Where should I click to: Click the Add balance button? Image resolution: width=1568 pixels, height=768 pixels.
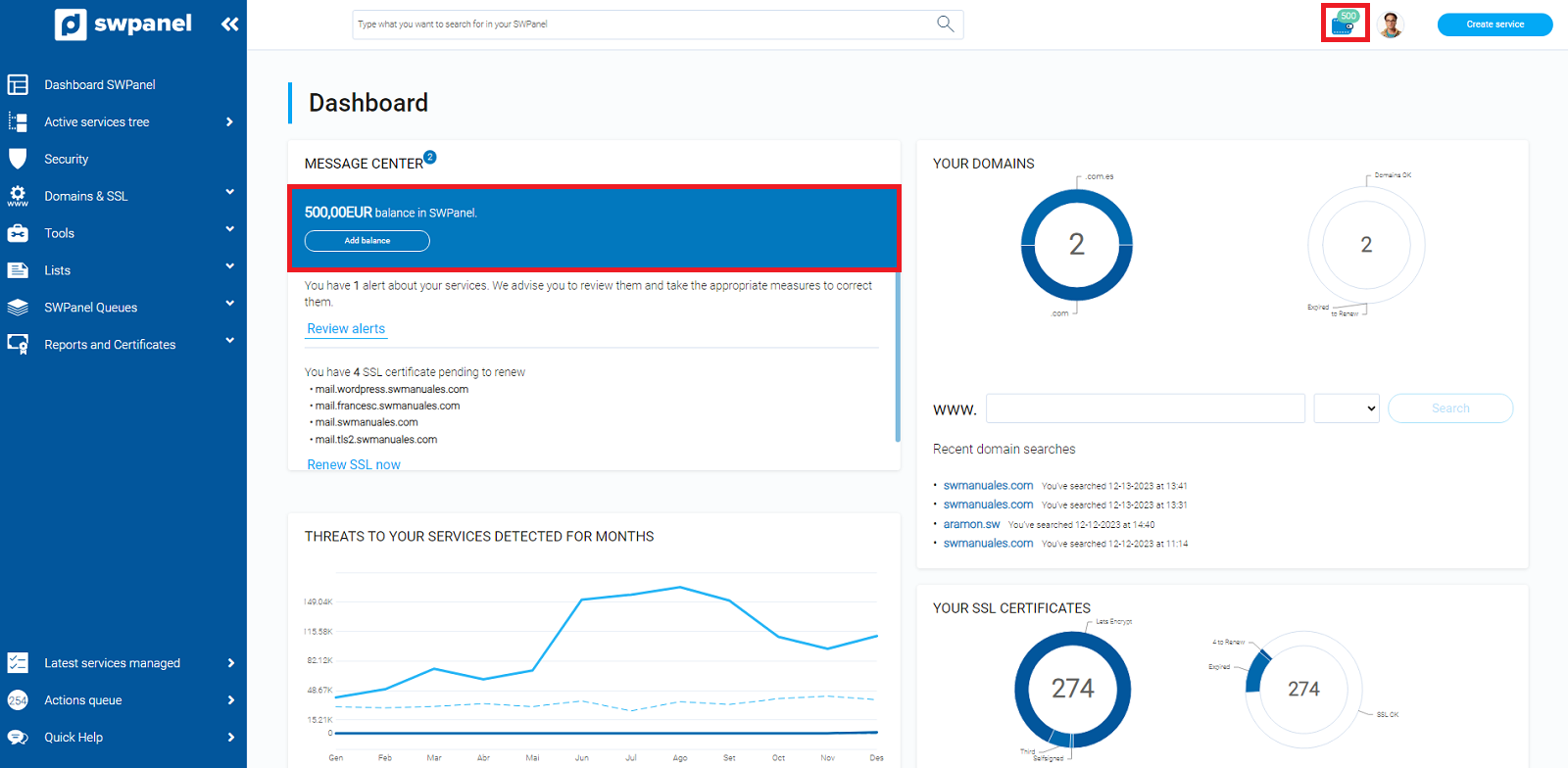(367, 241)
